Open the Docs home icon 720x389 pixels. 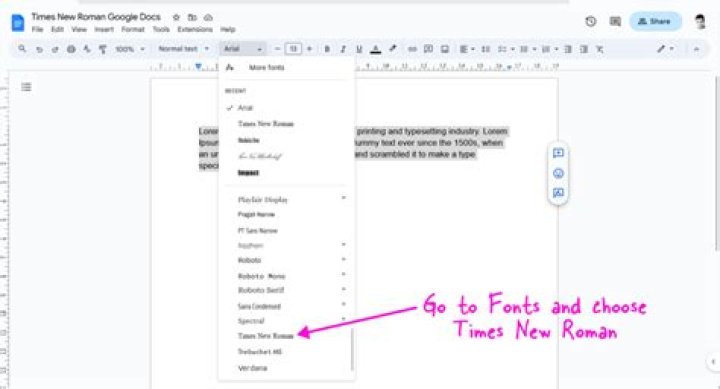(17, 23)
